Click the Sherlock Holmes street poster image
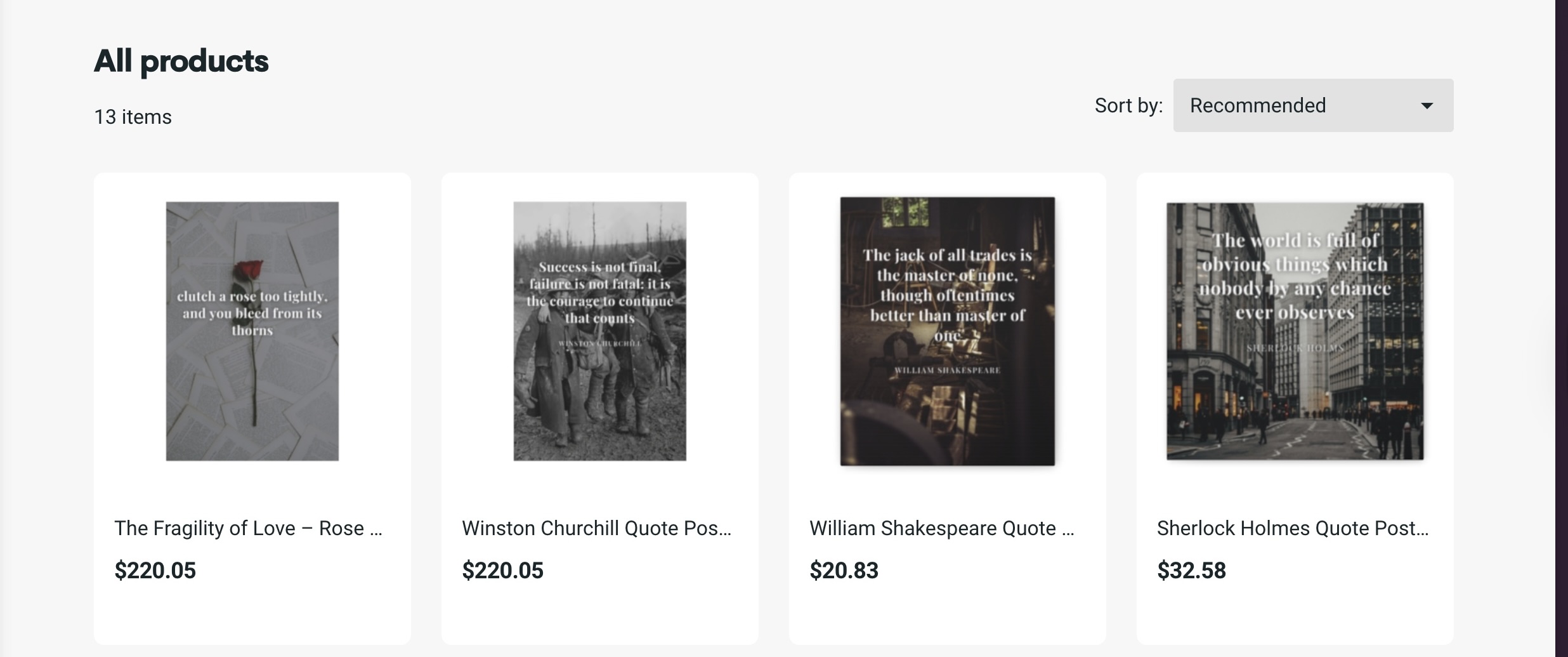1568x657 pixels. pyautogui.click(x=1294, y=329)
